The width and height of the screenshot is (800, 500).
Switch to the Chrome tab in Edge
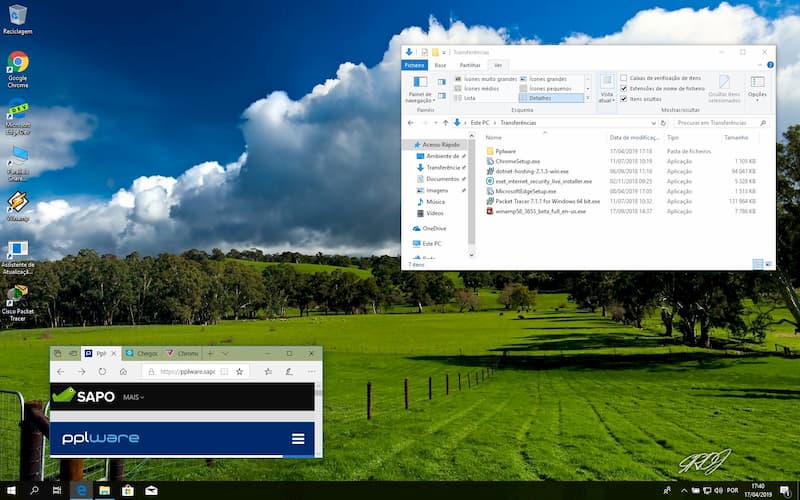point(183,353)
